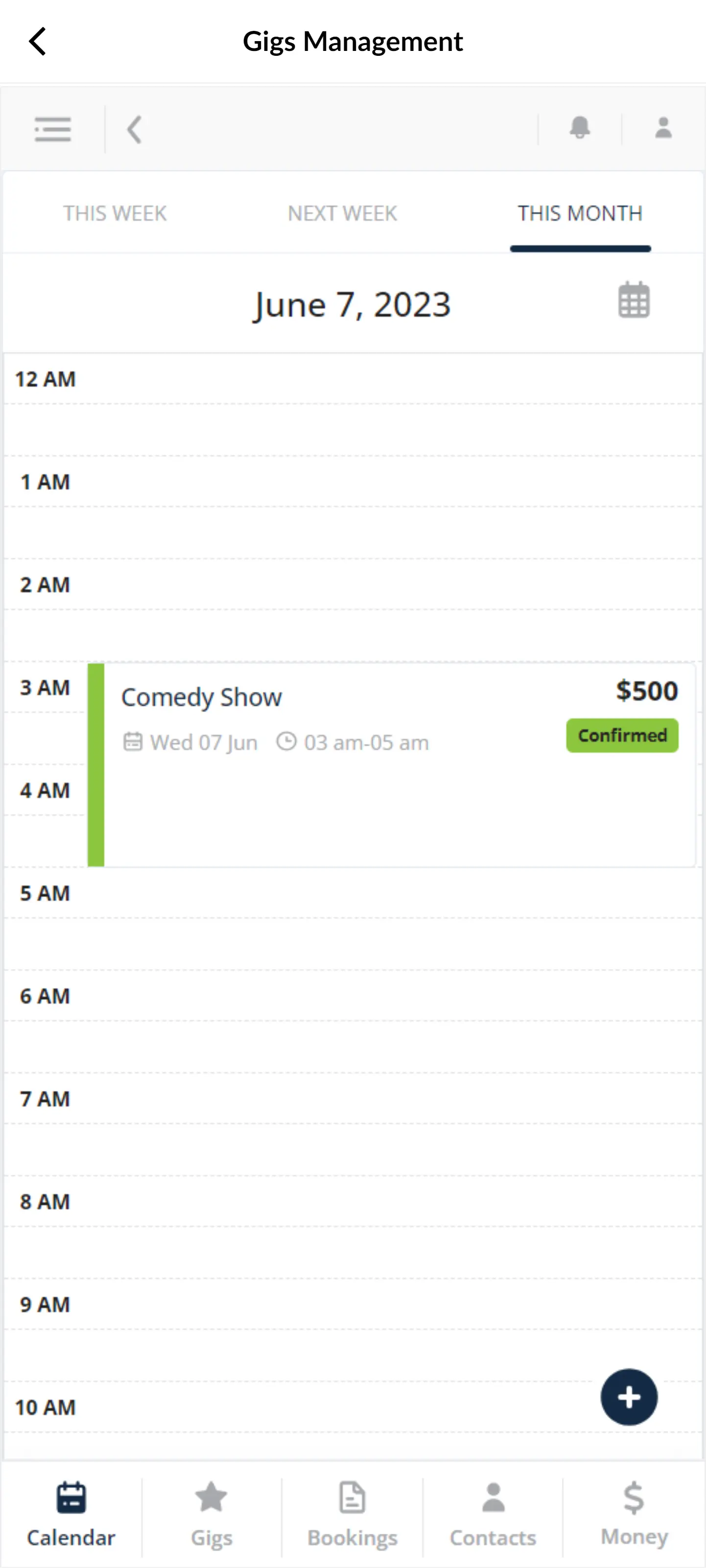Collapse panel with the toolbar chevron
The height and width of the screenshot is (1568, 706).
(135, 129)
